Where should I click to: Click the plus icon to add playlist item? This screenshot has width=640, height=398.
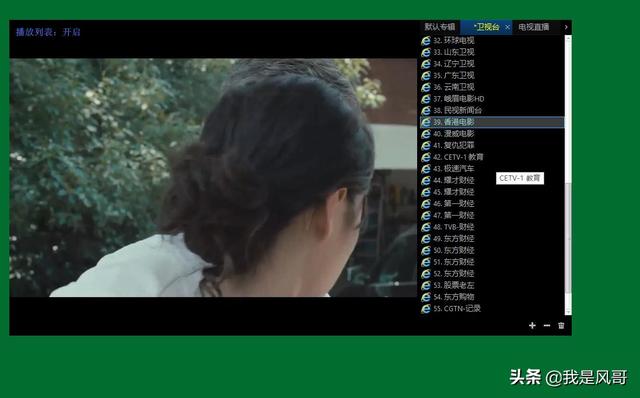pyautogui.click(x=532, y=325)
